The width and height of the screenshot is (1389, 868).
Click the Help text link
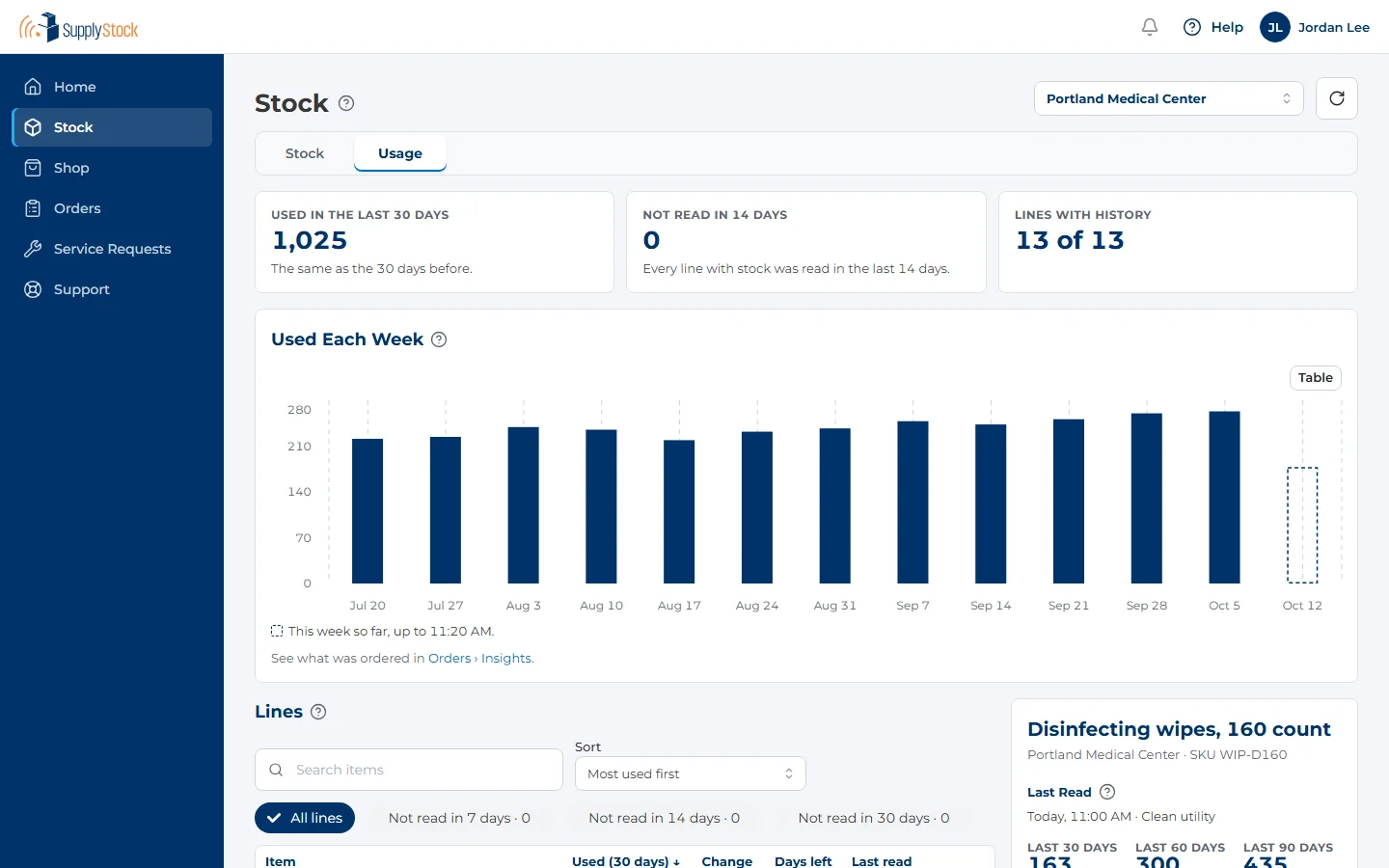1227,27
